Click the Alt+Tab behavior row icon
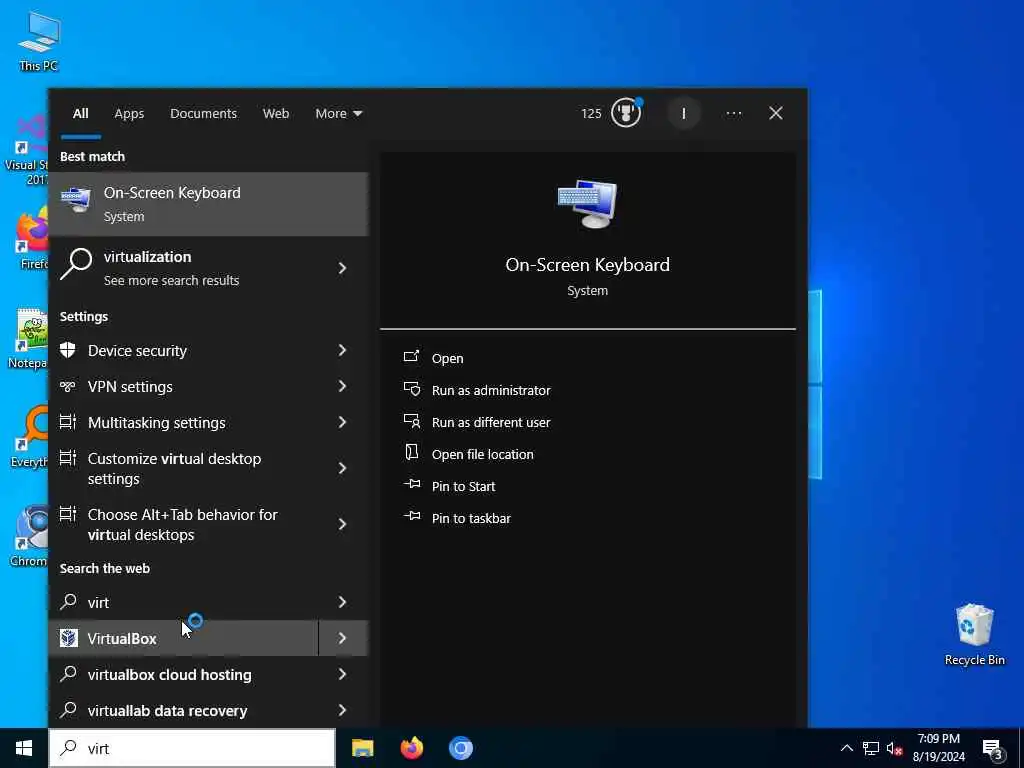Image resolution: width=1024 pixels, height=768 pixels. pos(68,514)
